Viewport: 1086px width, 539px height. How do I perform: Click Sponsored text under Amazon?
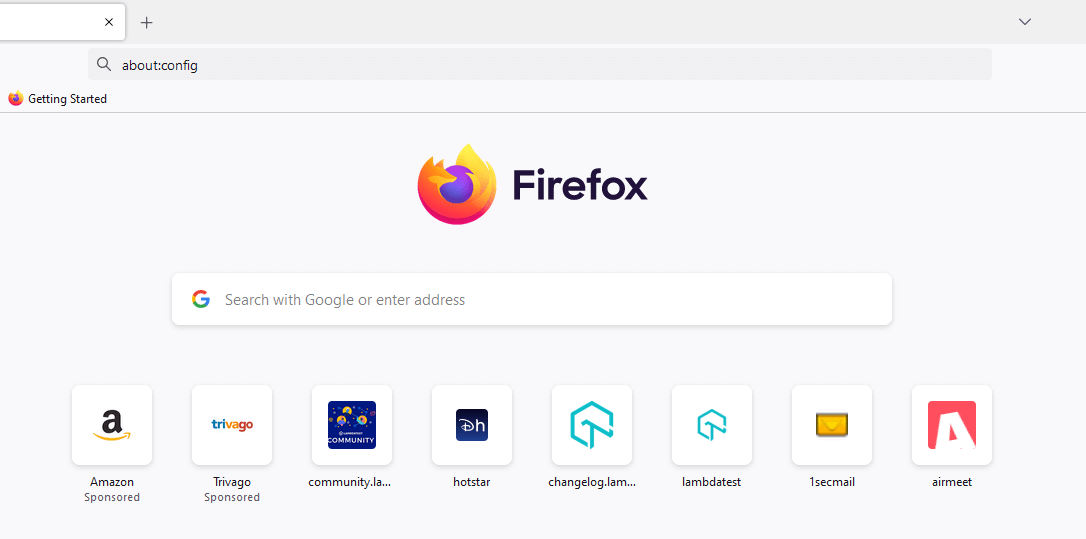[x=112, y=497]
